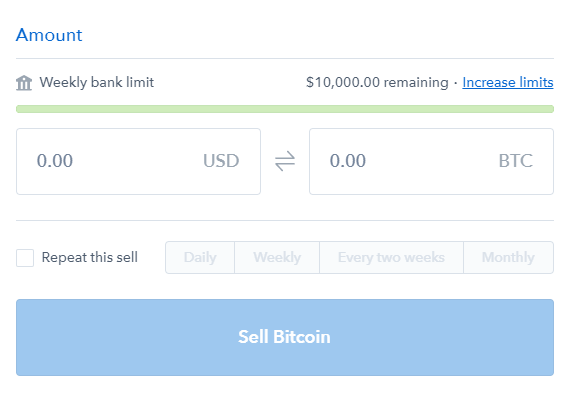Click the 0.00 placeholder in BTC box
The height and width of the screenshot is (396, 569).
(x=348, y=161)
